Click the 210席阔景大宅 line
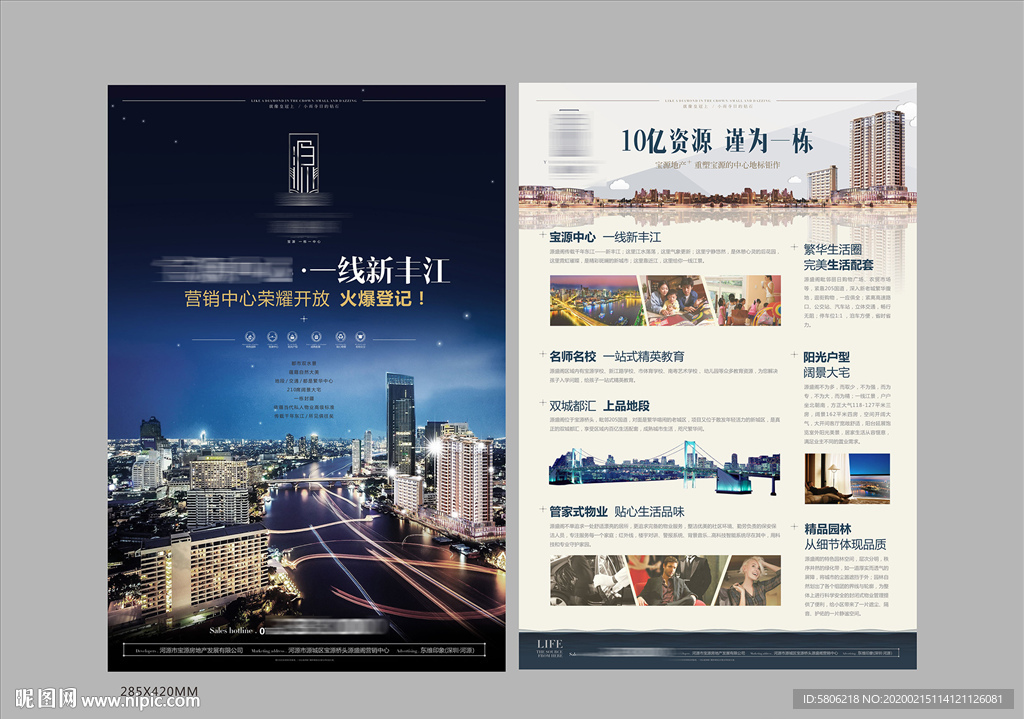1024x719 pixels. 304,389
